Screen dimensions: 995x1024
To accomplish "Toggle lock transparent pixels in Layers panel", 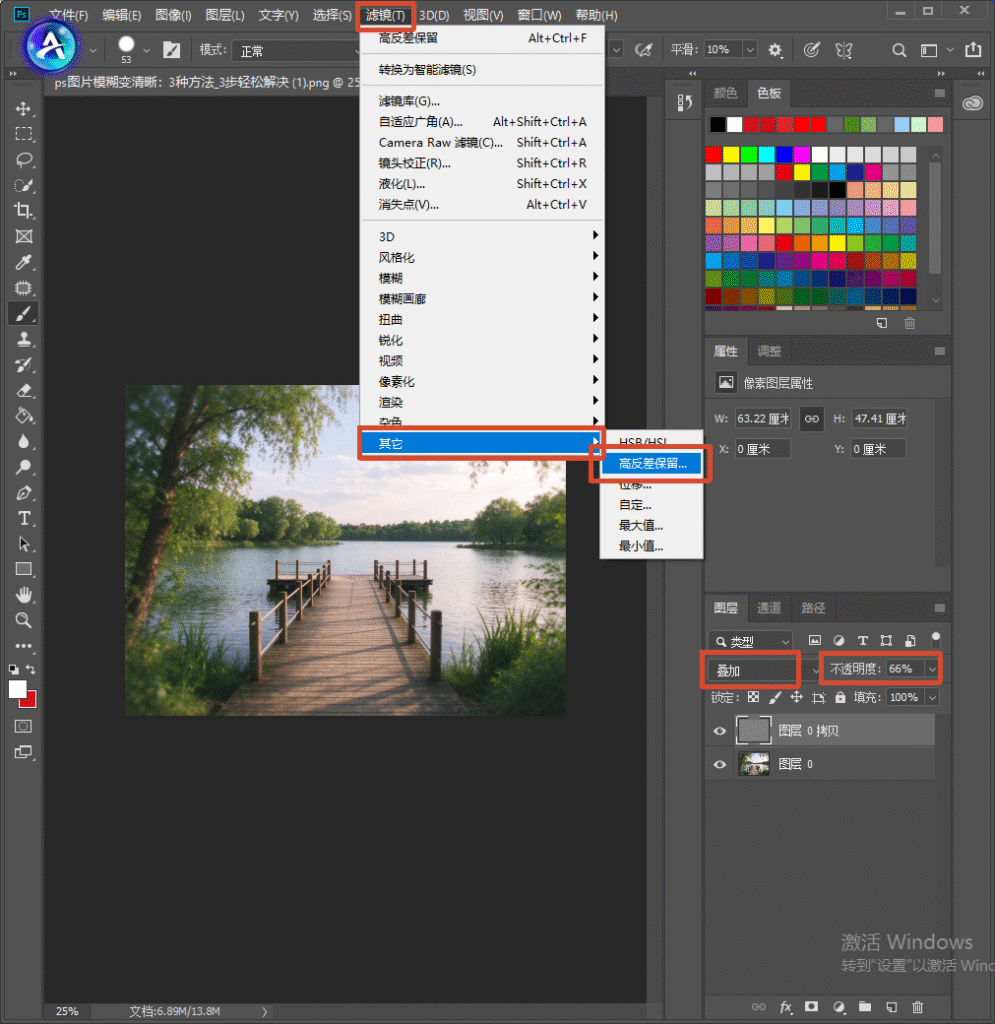I will click(753, 697).
